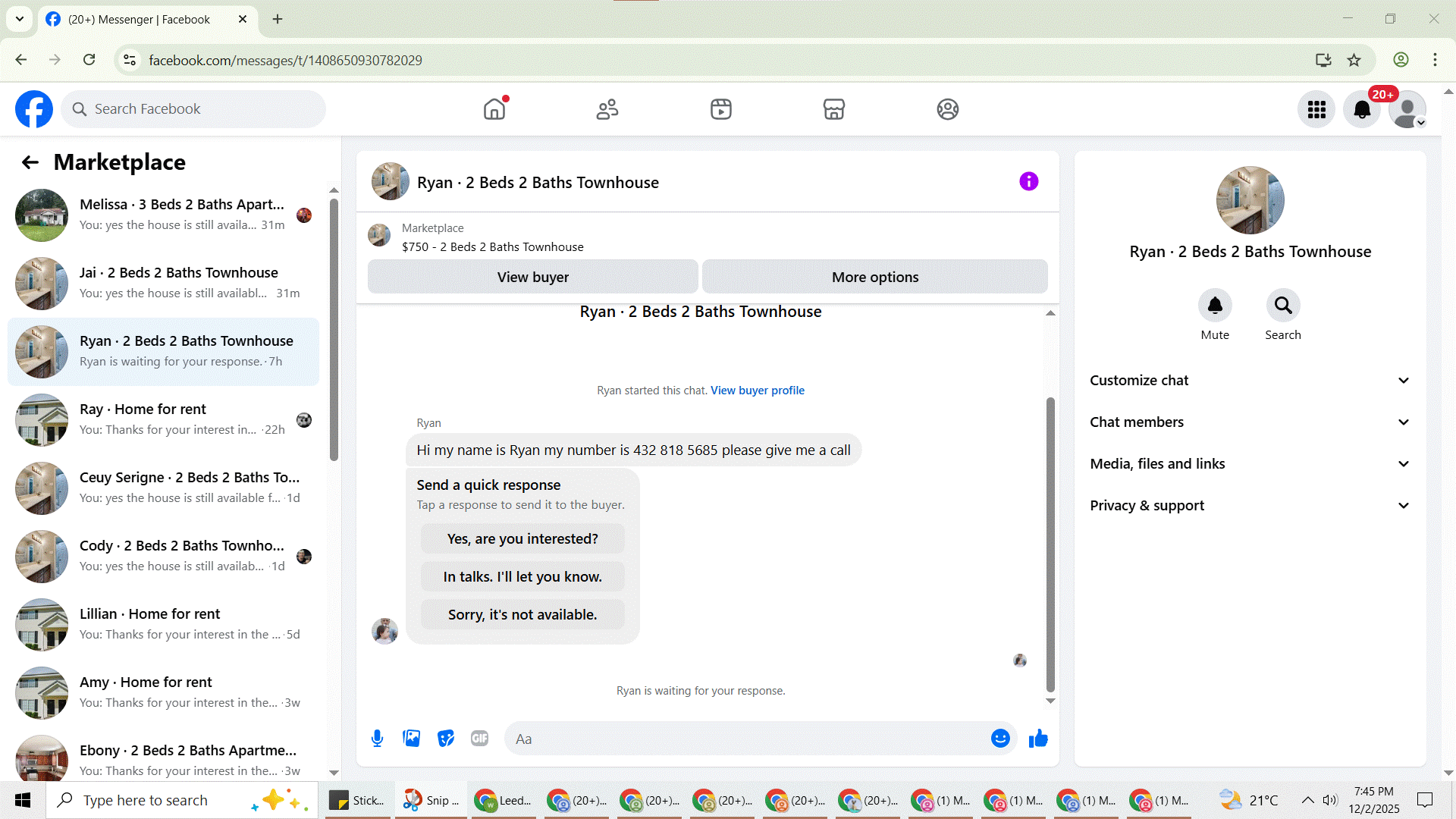
Task: Go to the Friends tab
Action: pyautogui.click(x=607, y=110)
